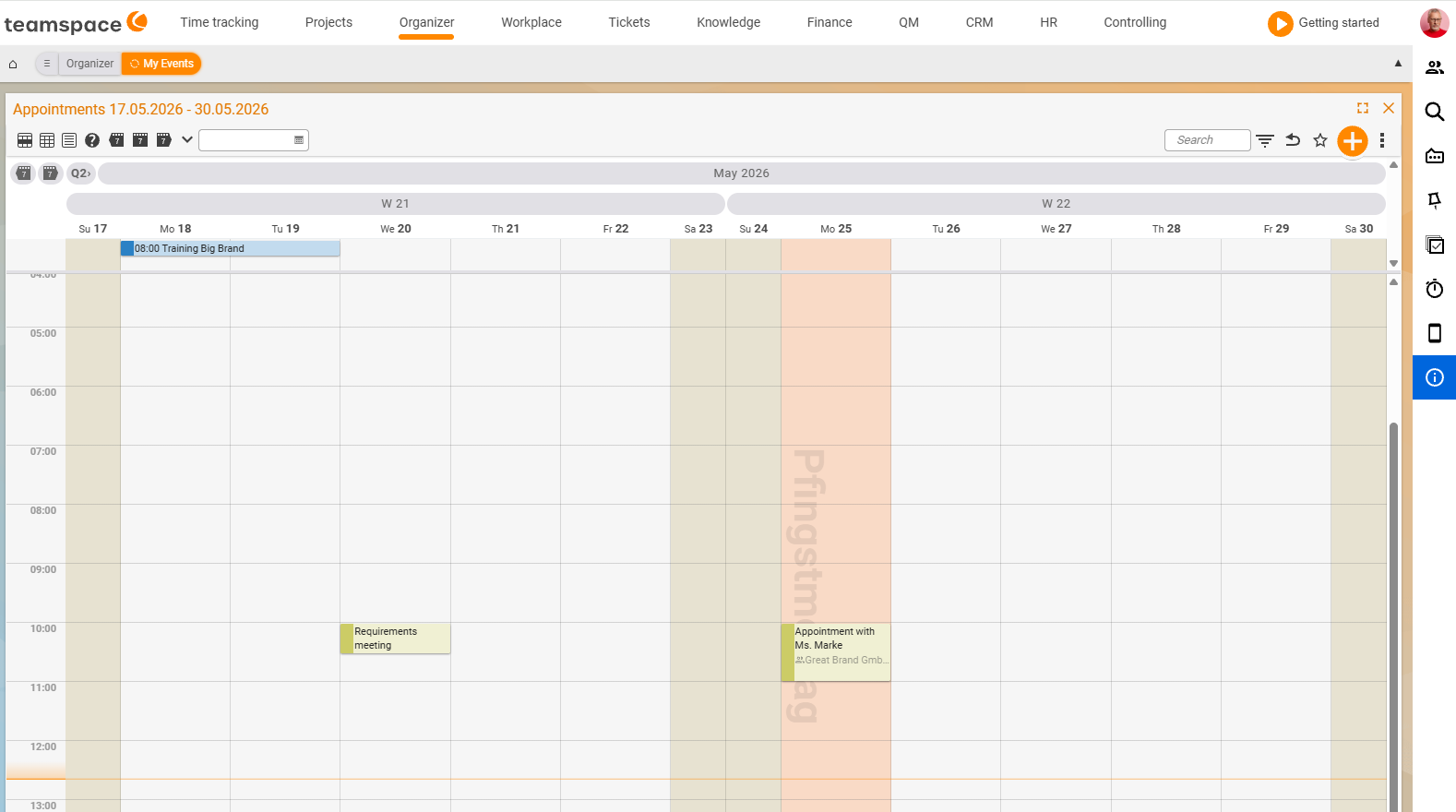Open the Tickets menu
This screenshot has width=1456, height=812.
pyautogui.click(x=629, y=22)
